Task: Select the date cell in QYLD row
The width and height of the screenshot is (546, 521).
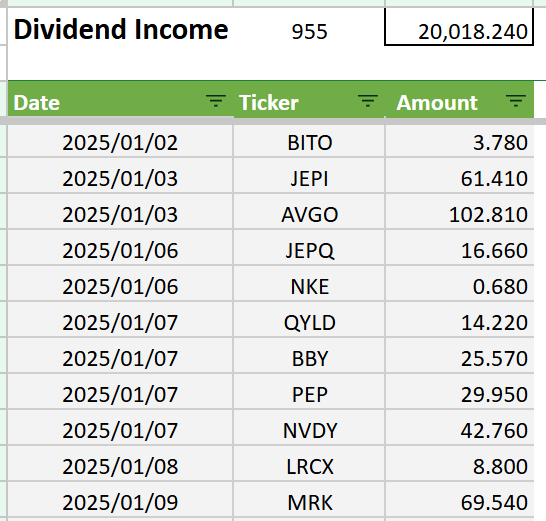Action: point(120,319)
